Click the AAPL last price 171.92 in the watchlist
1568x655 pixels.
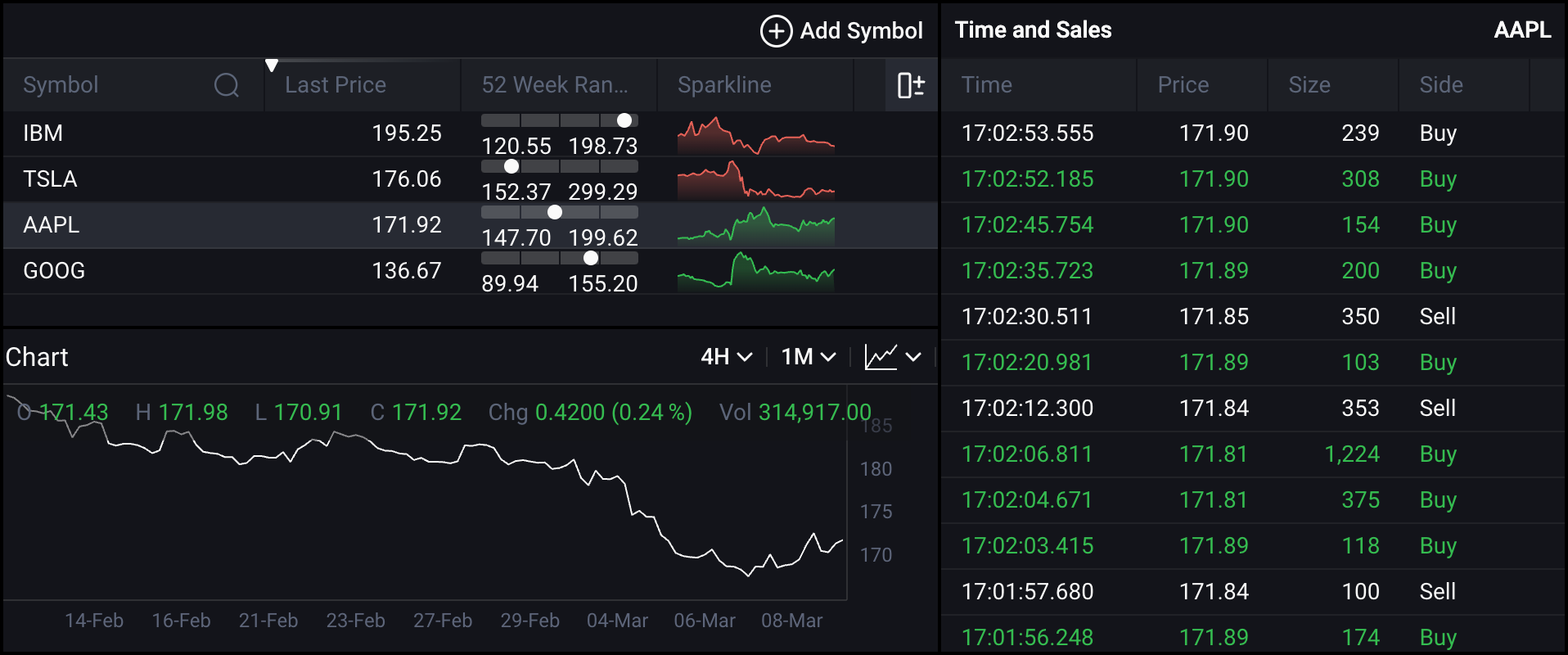407,225
